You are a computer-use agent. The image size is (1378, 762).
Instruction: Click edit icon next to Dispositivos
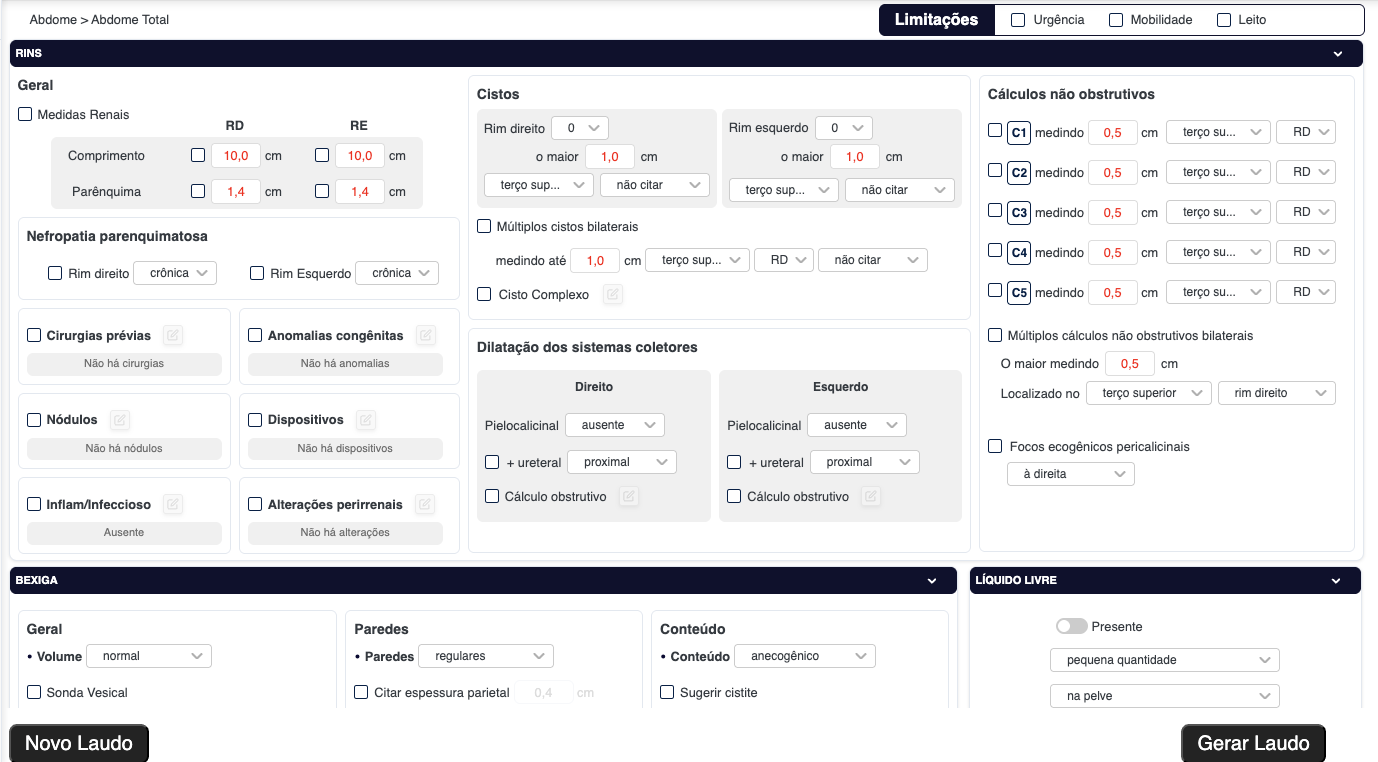[x=366, y=420]
